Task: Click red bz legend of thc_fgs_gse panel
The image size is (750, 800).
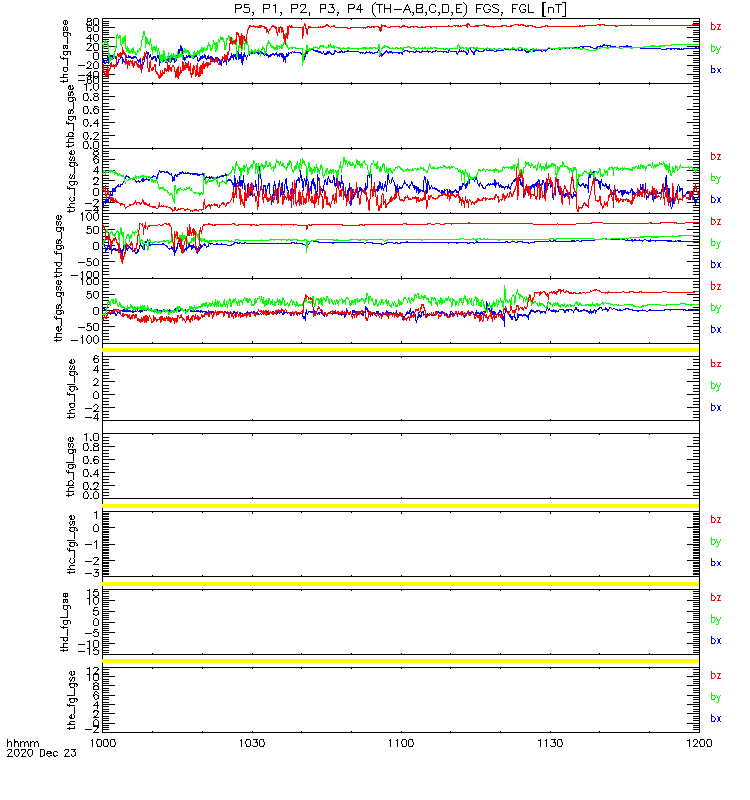Action: (x=716, y=157)
